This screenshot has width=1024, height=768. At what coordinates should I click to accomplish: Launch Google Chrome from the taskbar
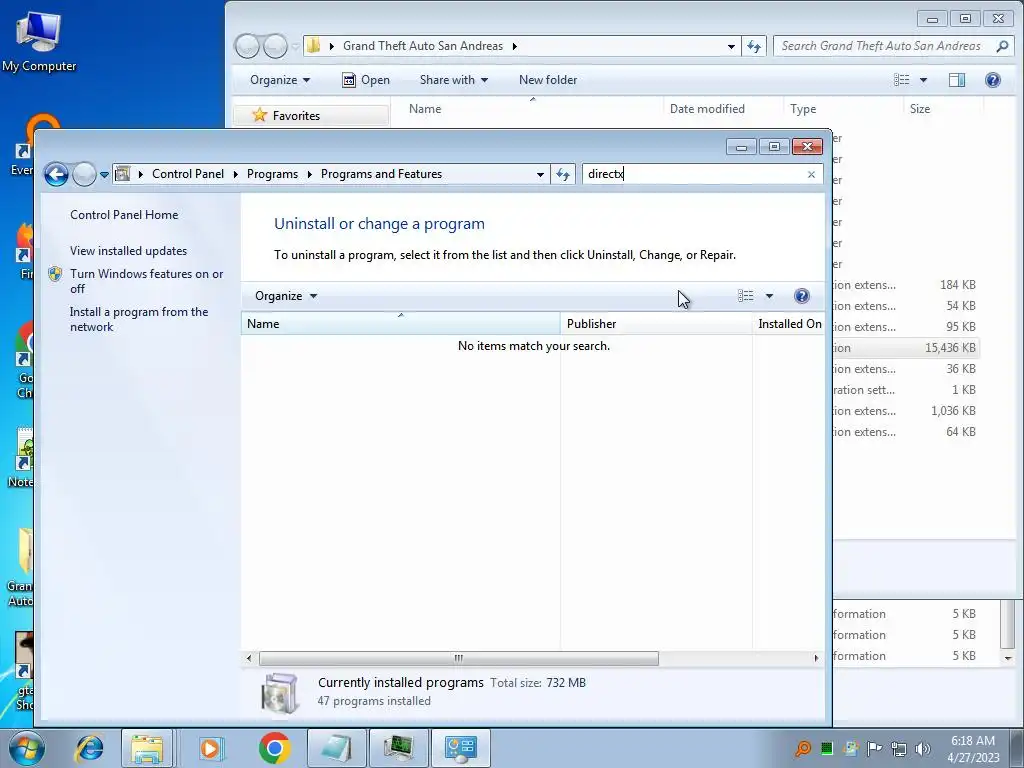(x=274, y=748)
